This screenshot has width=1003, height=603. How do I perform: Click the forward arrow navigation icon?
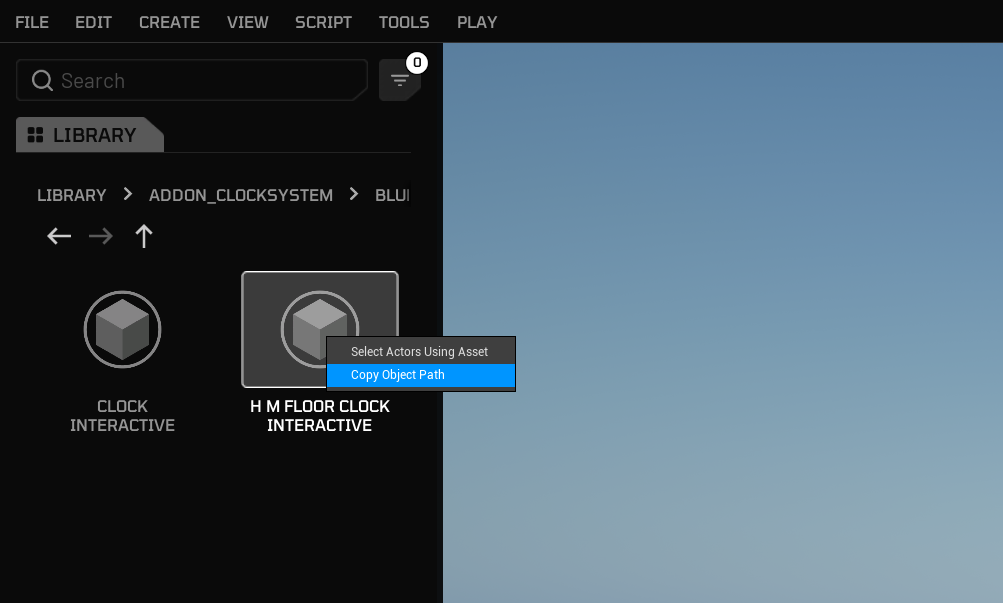pyautogui.click(x=101, y=237)
